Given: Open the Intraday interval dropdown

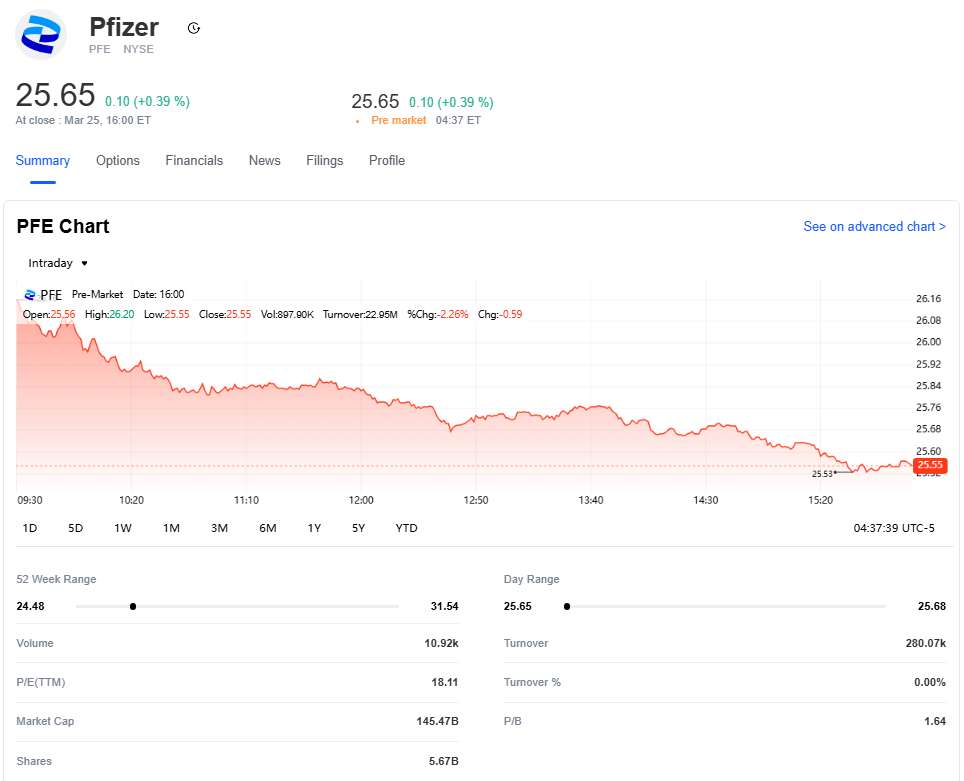Looking at the screenshot, I should [58, 263].
